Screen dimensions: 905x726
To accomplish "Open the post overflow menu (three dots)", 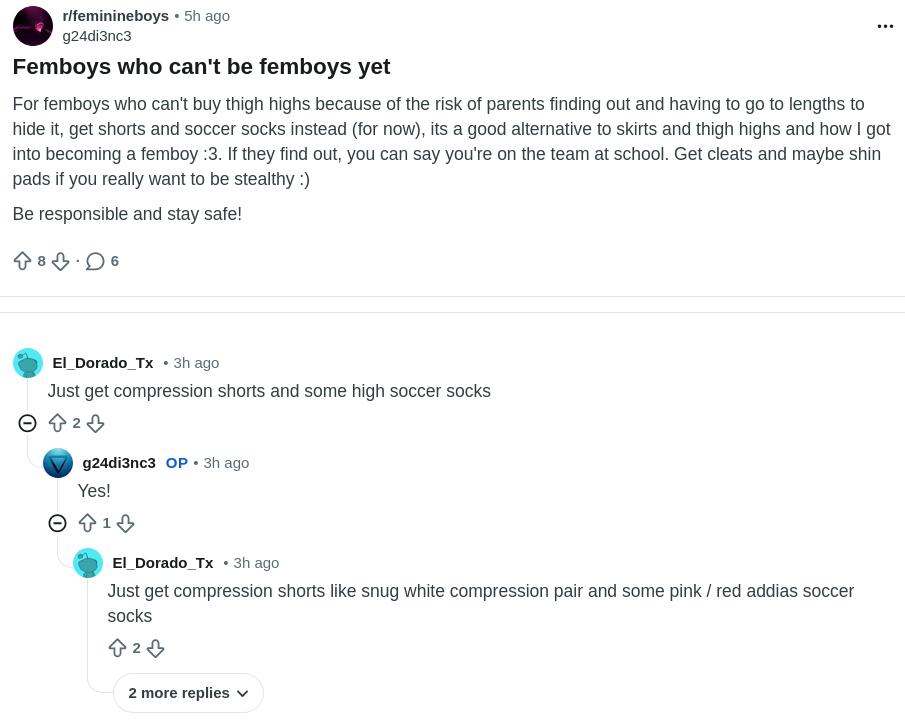I will pyautogui.click(x=885, y=26).
